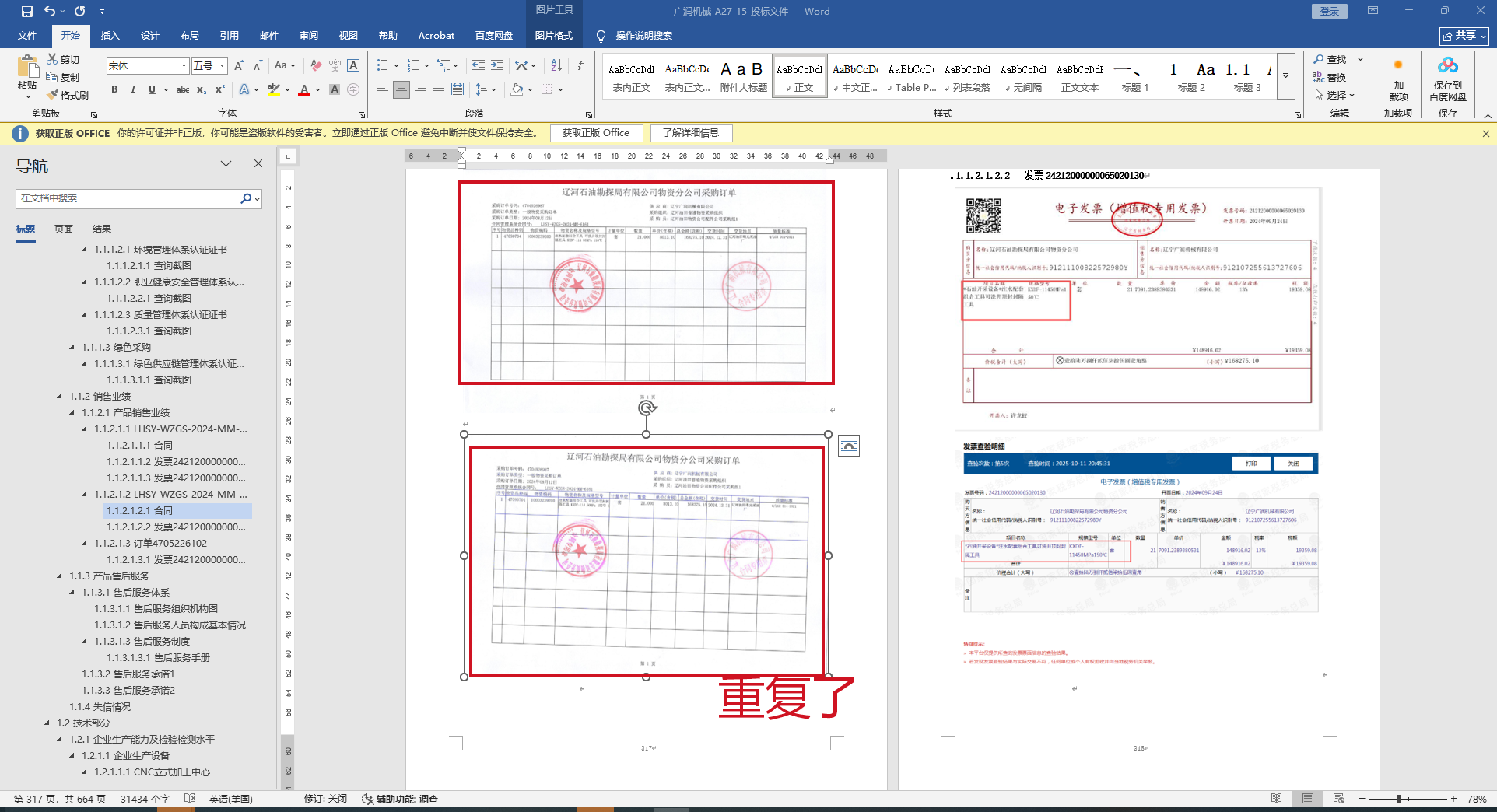The image size is (1497, 812).
Task: Switch to the 插入 Insert ribbon tab
Action: (x=110, y=36)
